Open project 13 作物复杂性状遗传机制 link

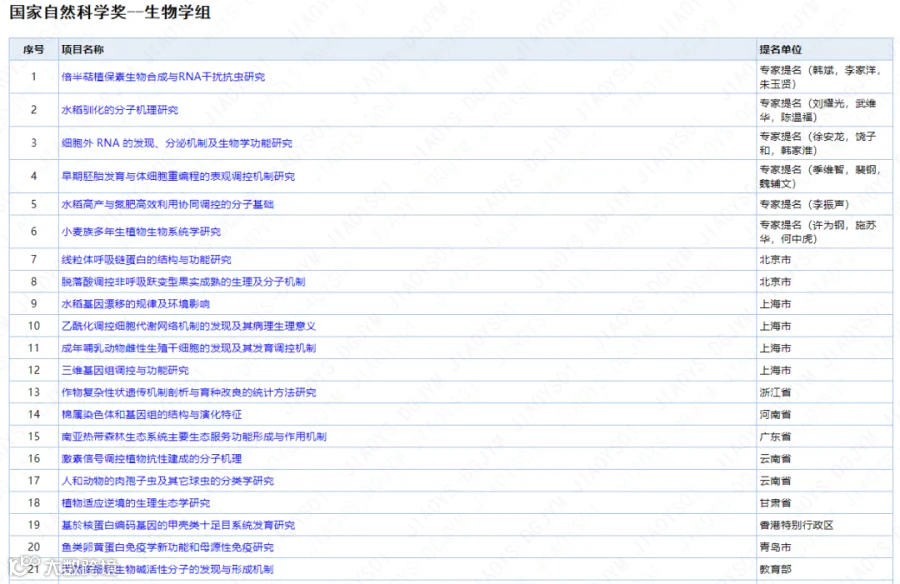pyautogui.click(x=189, y=393)
